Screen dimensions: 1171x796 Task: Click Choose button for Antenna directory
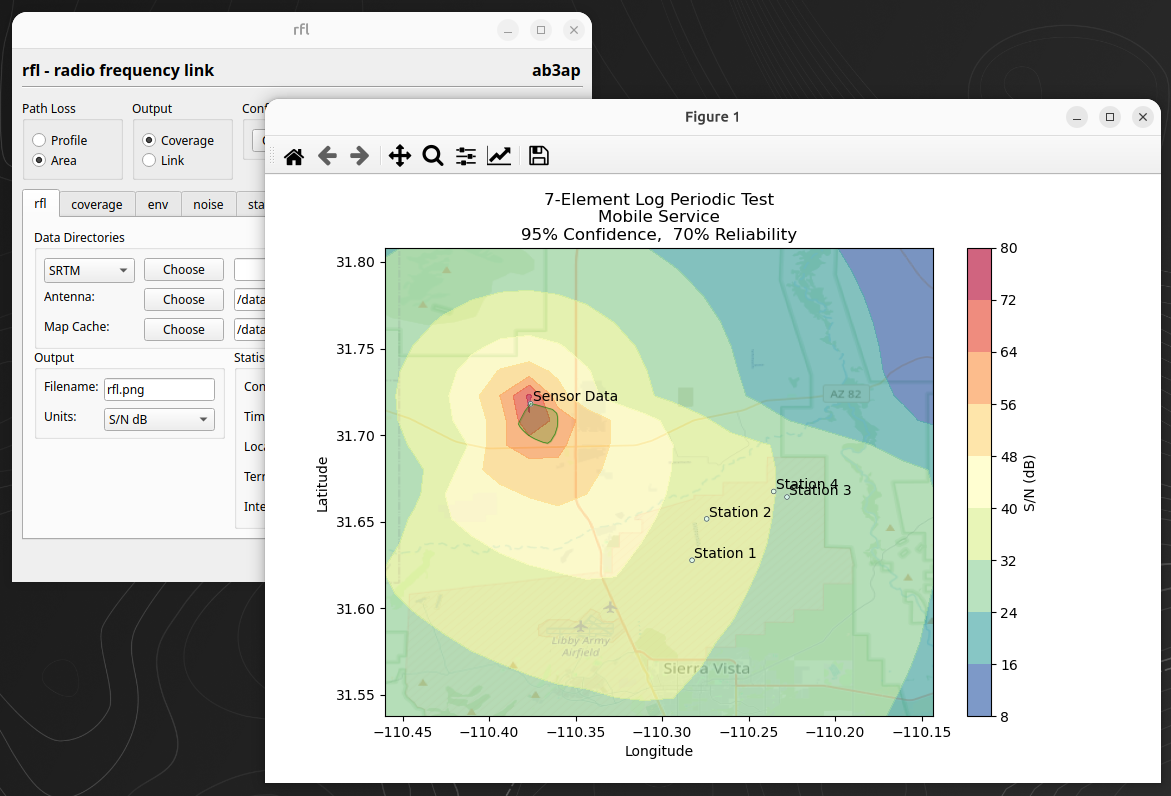184,299
